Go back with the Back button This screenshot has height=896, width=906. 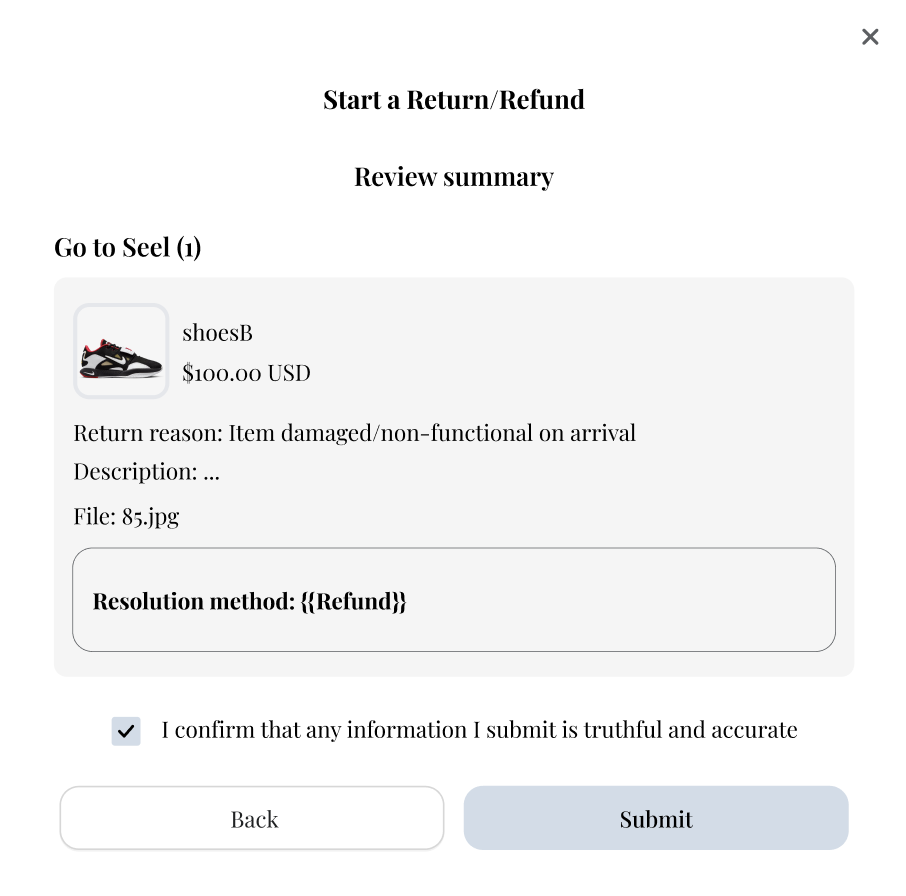[x=252, y=818]
